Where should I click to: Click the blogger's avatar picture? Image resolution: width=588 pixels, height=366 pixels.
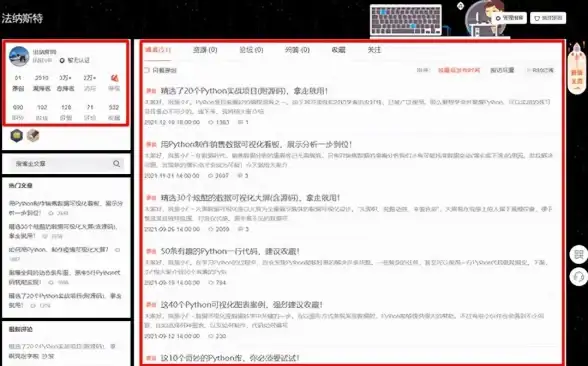(19, 56)
